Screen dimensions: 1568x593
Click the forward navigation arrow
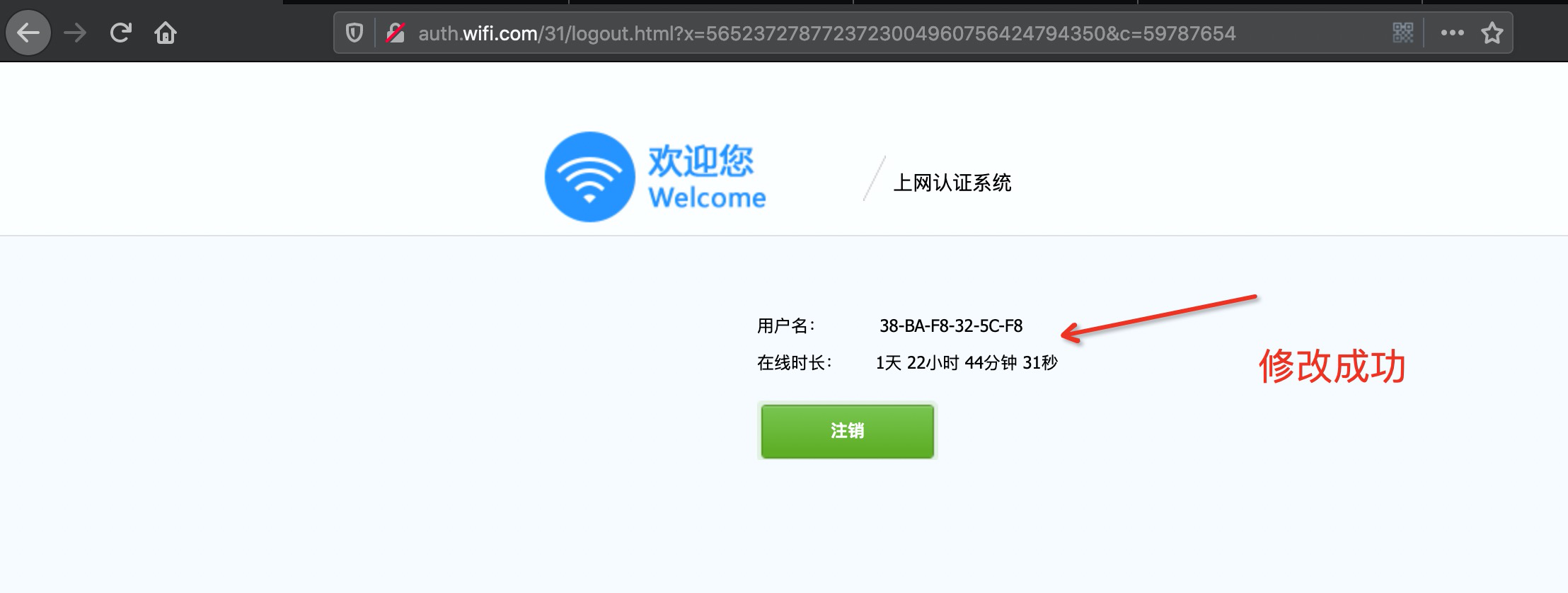coord(74,33)
